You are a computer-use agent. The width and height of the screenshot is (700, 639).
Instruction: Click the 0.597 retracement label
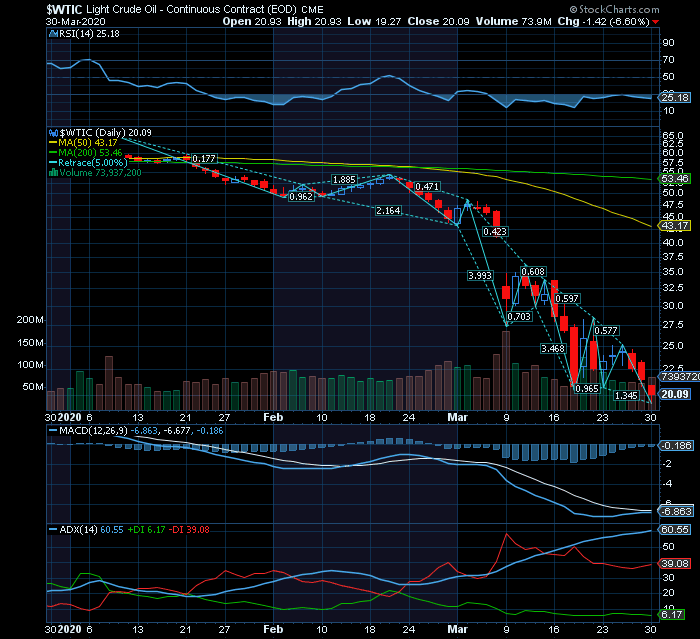567,298
